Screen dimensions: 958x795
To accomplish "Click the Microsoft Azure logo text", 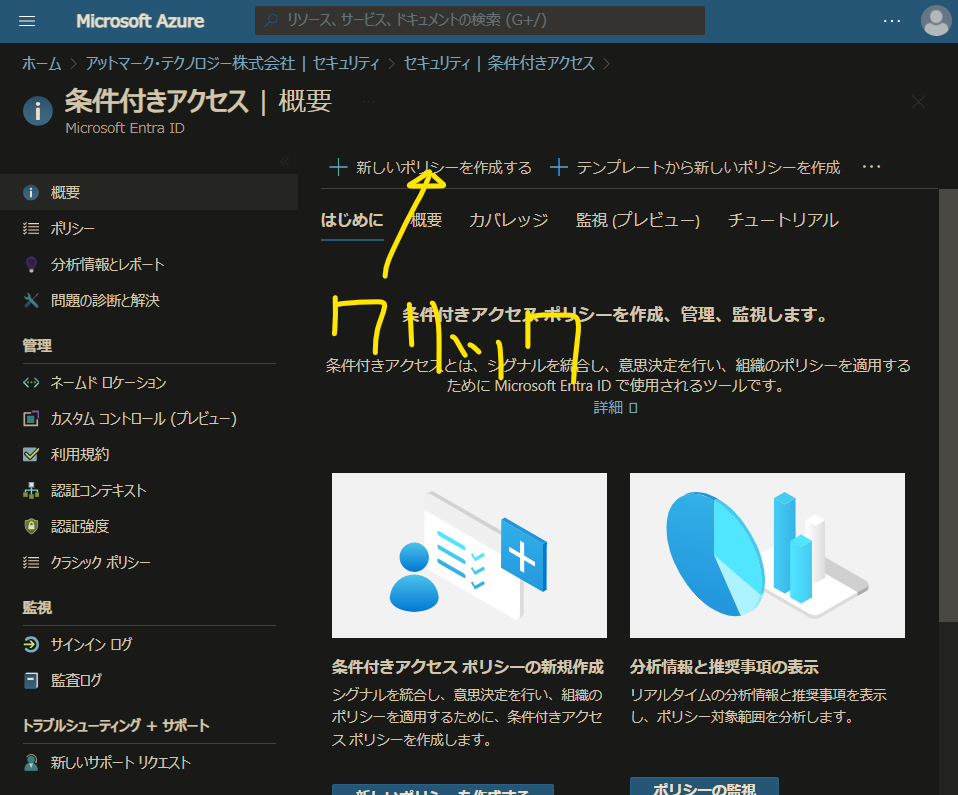I will (x=140, y=21).
